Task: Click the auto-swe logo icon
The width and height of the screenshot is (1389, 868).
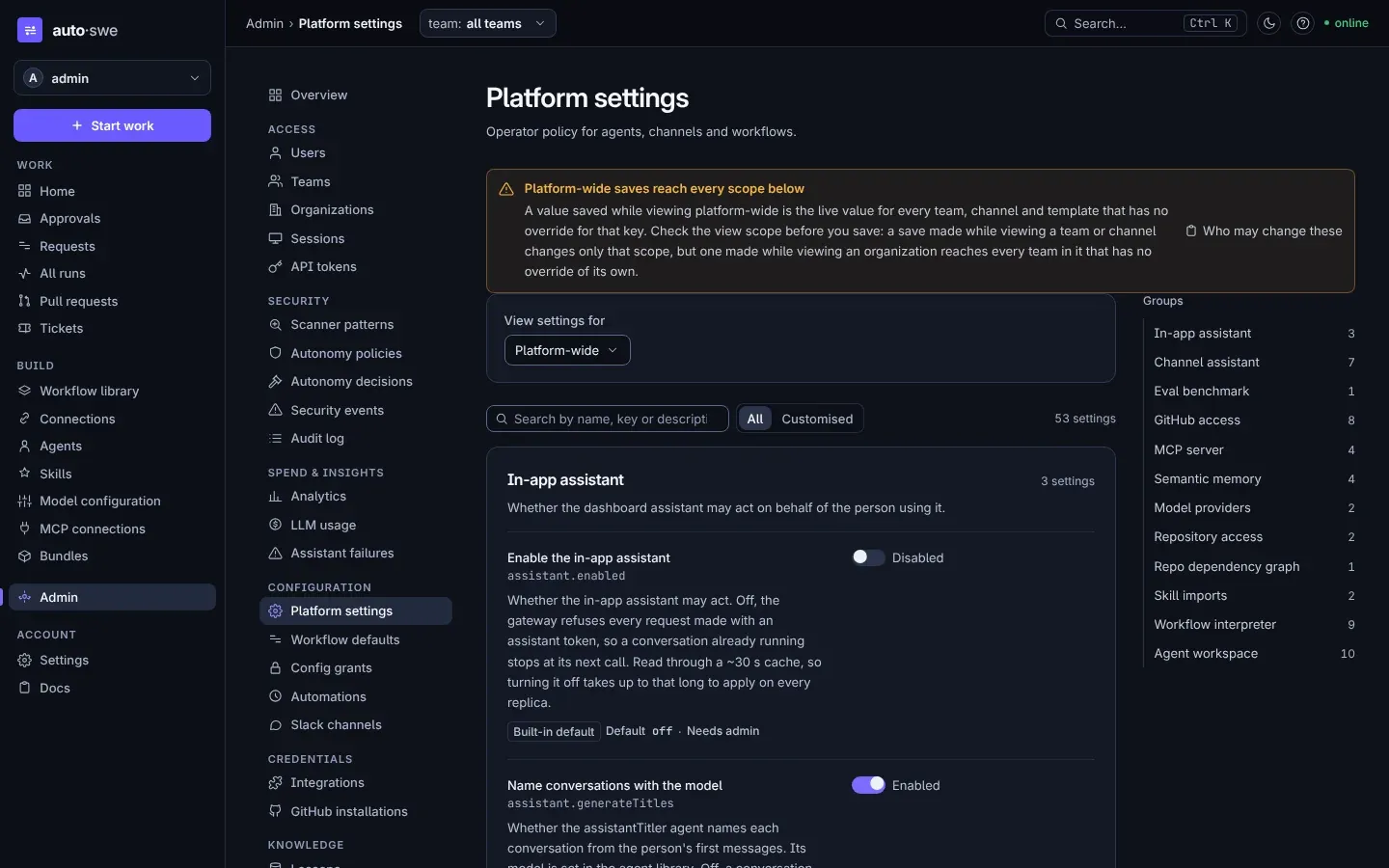Action: point(30,30)
